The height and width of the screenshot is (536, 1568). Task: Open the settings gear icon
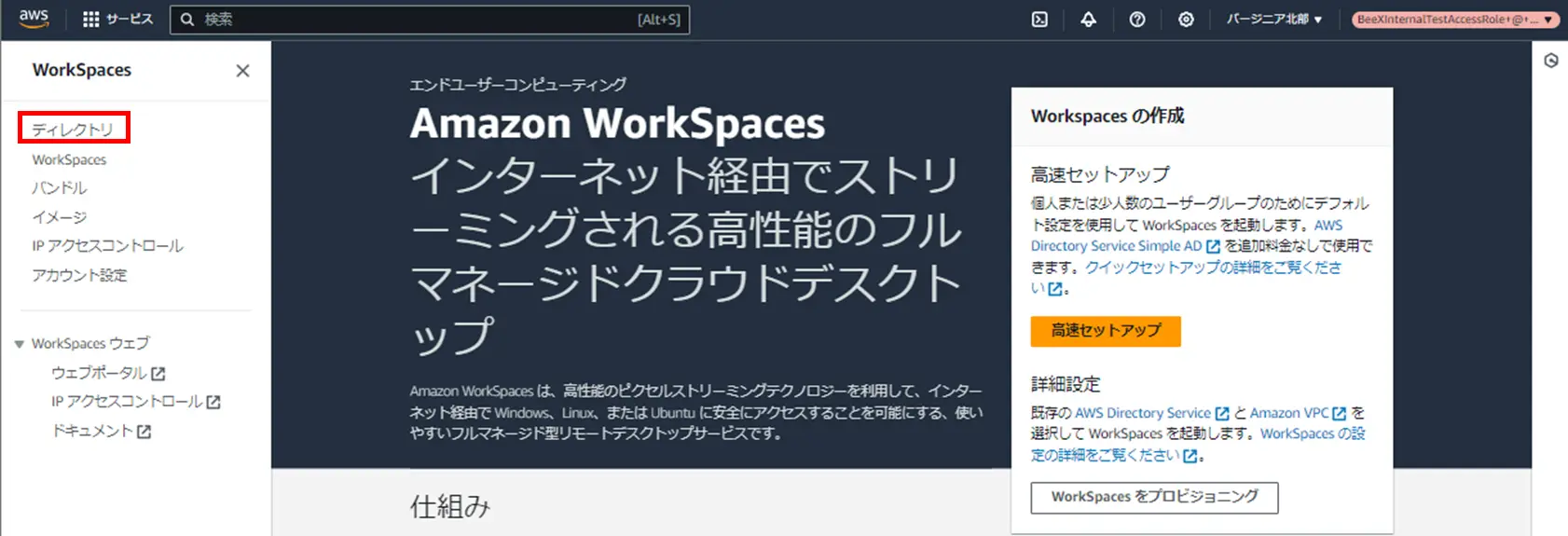point(1186,19)
